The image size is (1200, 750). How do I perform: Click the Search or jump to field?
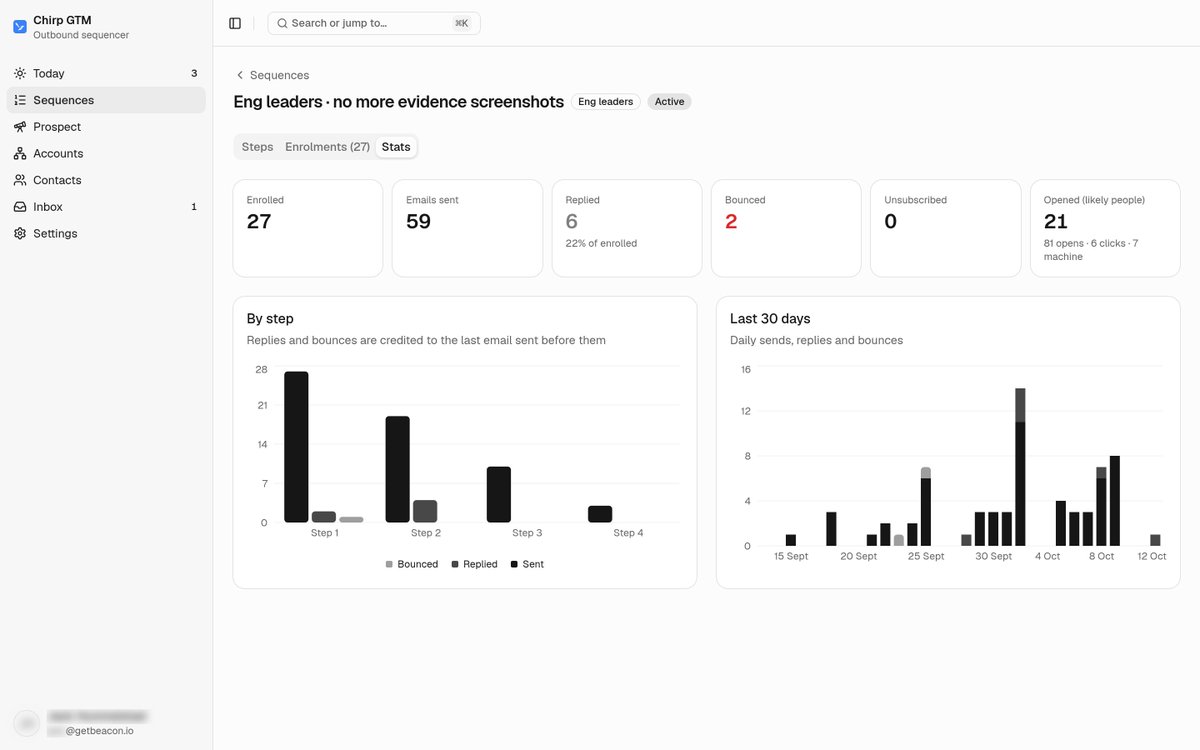click(x=374, y=23)
